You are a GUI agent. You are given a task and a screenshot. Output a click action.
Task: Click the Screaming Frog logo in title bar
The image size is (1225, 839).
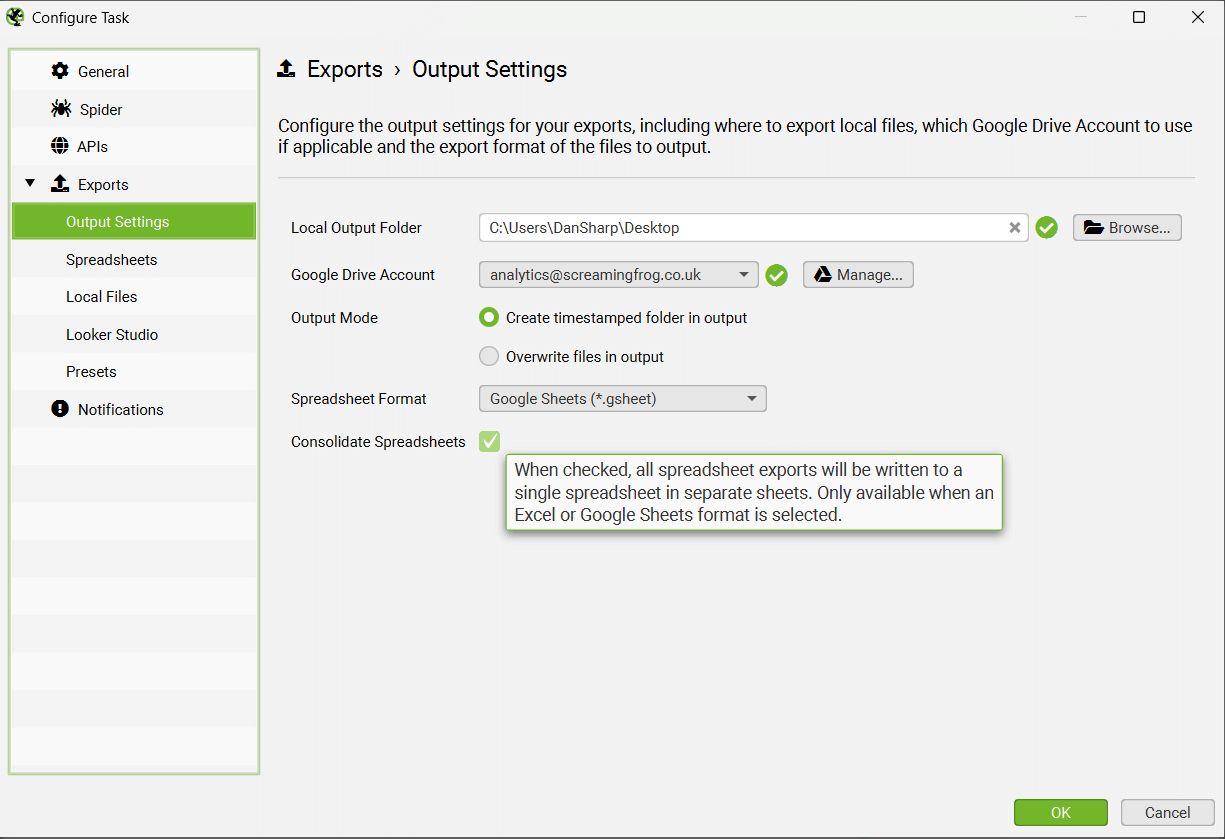tap(15, 17)
